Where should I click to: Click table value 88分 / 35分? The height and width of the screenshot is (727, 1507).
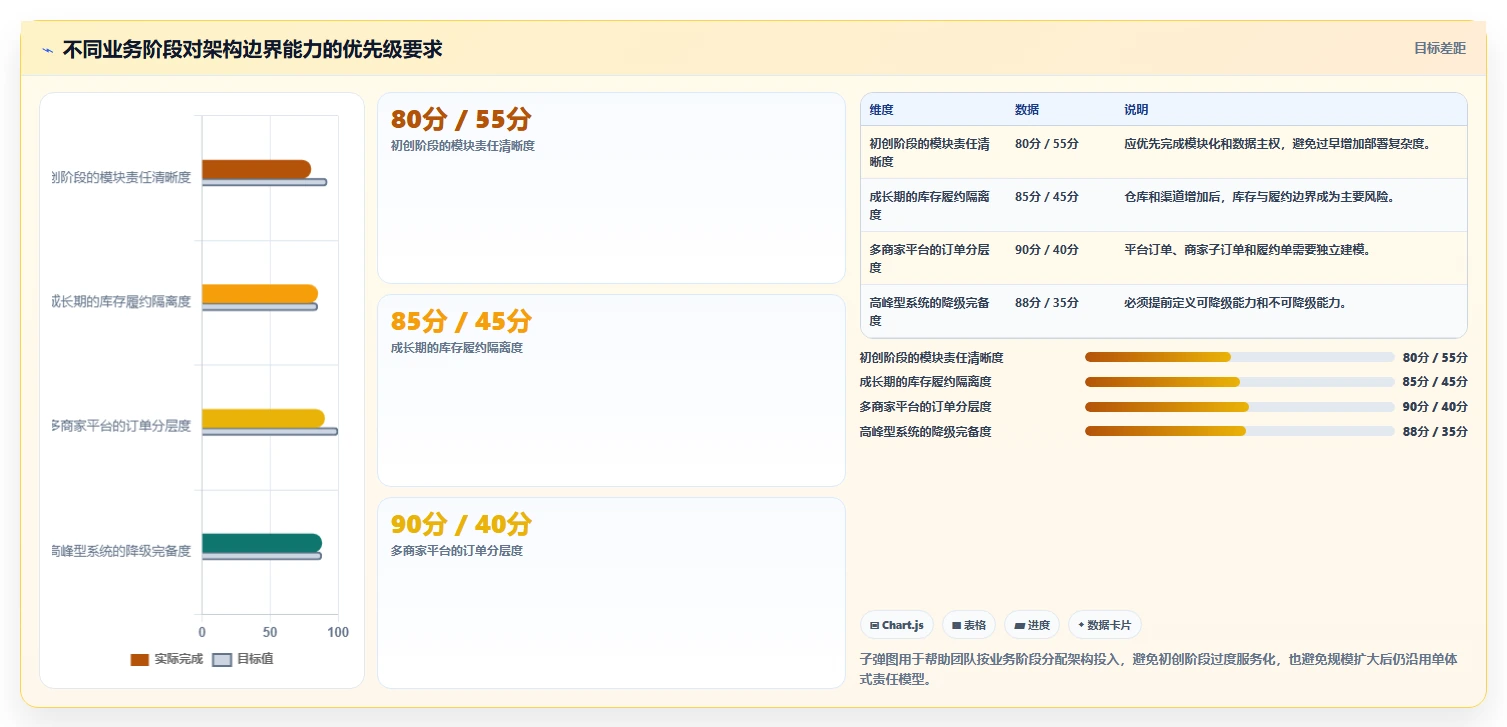1046,303
